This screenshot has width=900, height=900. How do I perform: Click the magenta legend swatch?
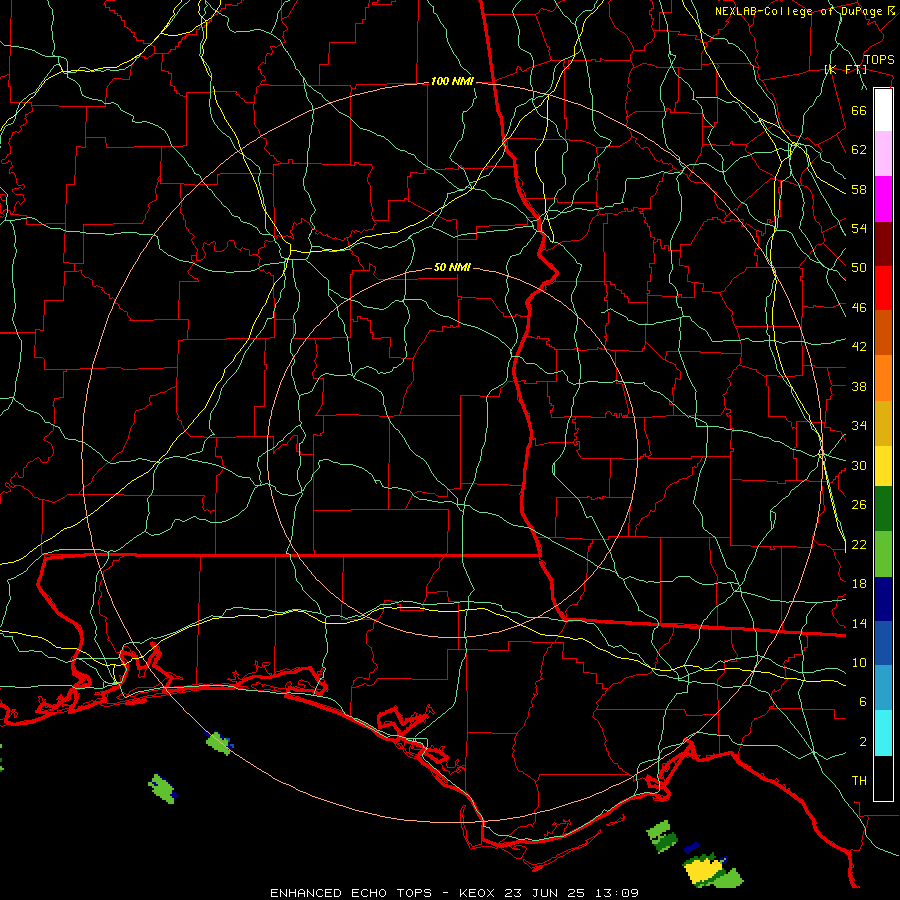883,199
